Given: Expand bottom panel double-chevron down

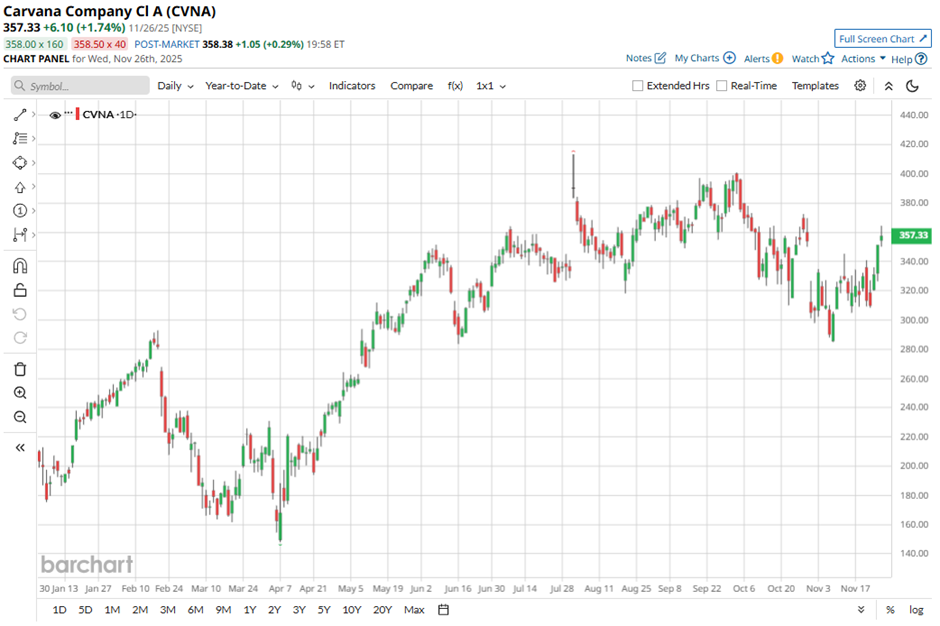Looking at the screenshot, I should (861, 610).
